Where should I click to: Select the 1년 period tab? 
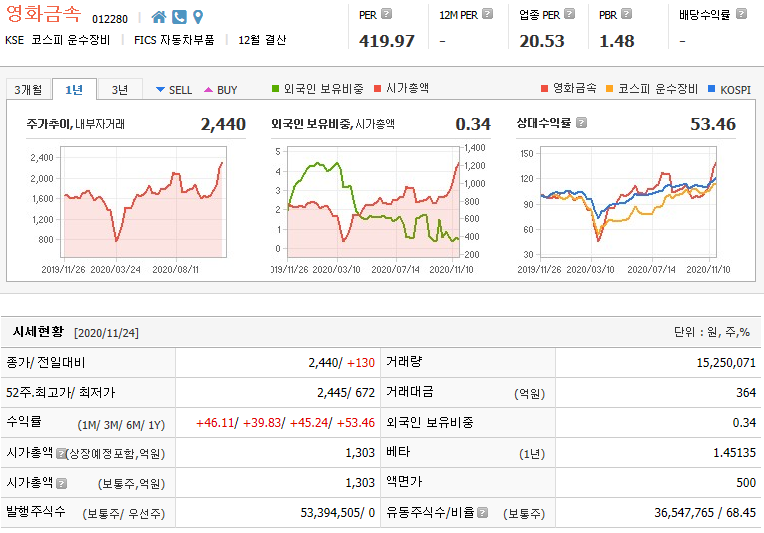tap(74, 90)
